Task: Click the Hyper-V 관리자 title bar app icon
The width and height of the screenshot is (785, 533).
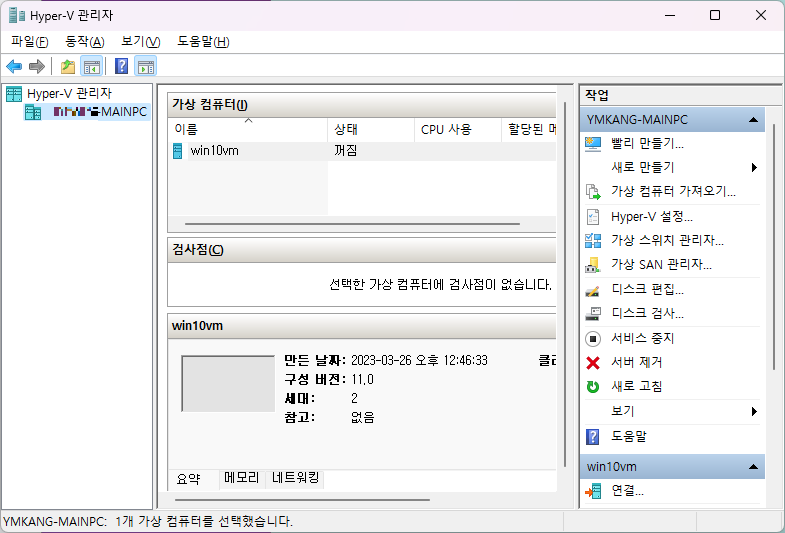Action: [17, 16]
